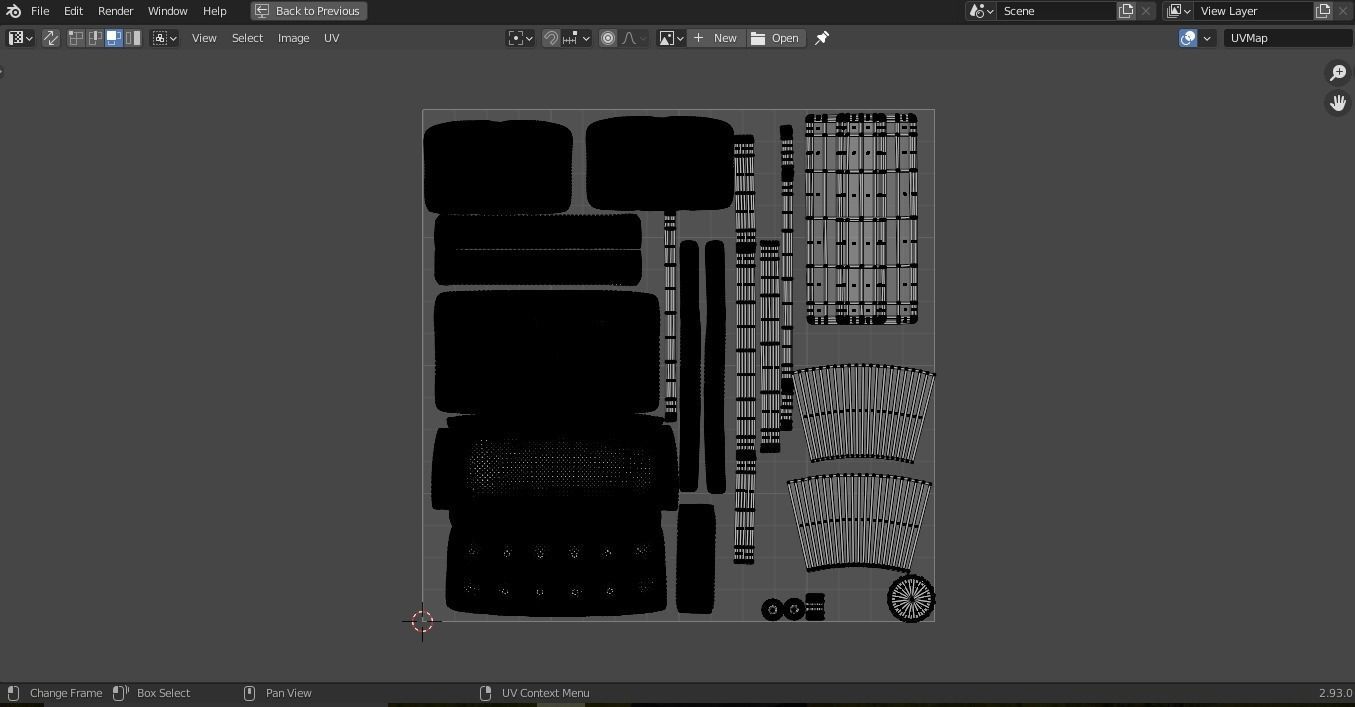The height and width of the screenshot is (707, 1355).
Task: Open the Window menu
Action: [167, 11]
